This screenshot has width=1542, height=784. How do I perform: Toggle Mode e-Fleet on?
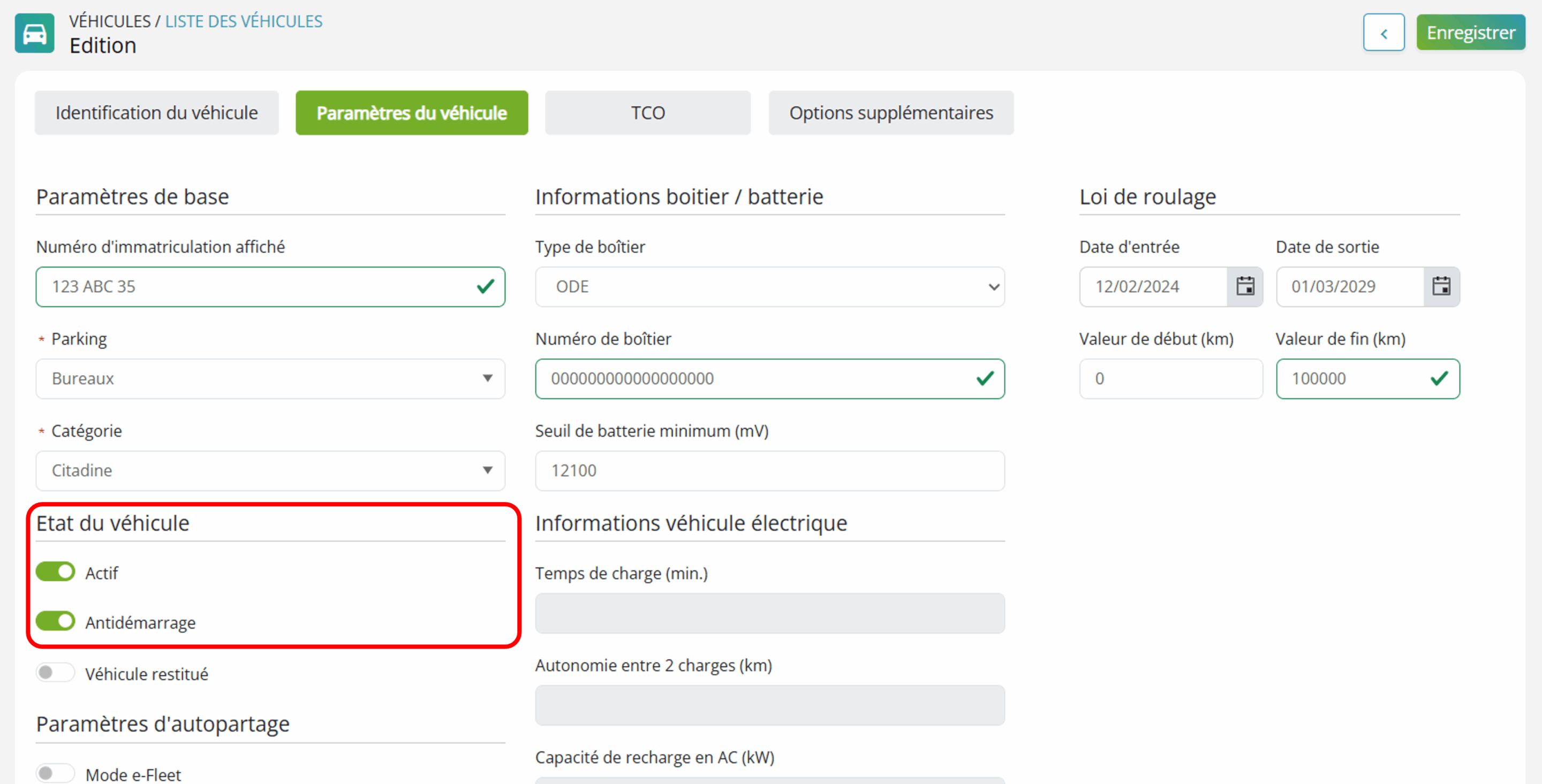pyautogui.click(x=55, y=773)
